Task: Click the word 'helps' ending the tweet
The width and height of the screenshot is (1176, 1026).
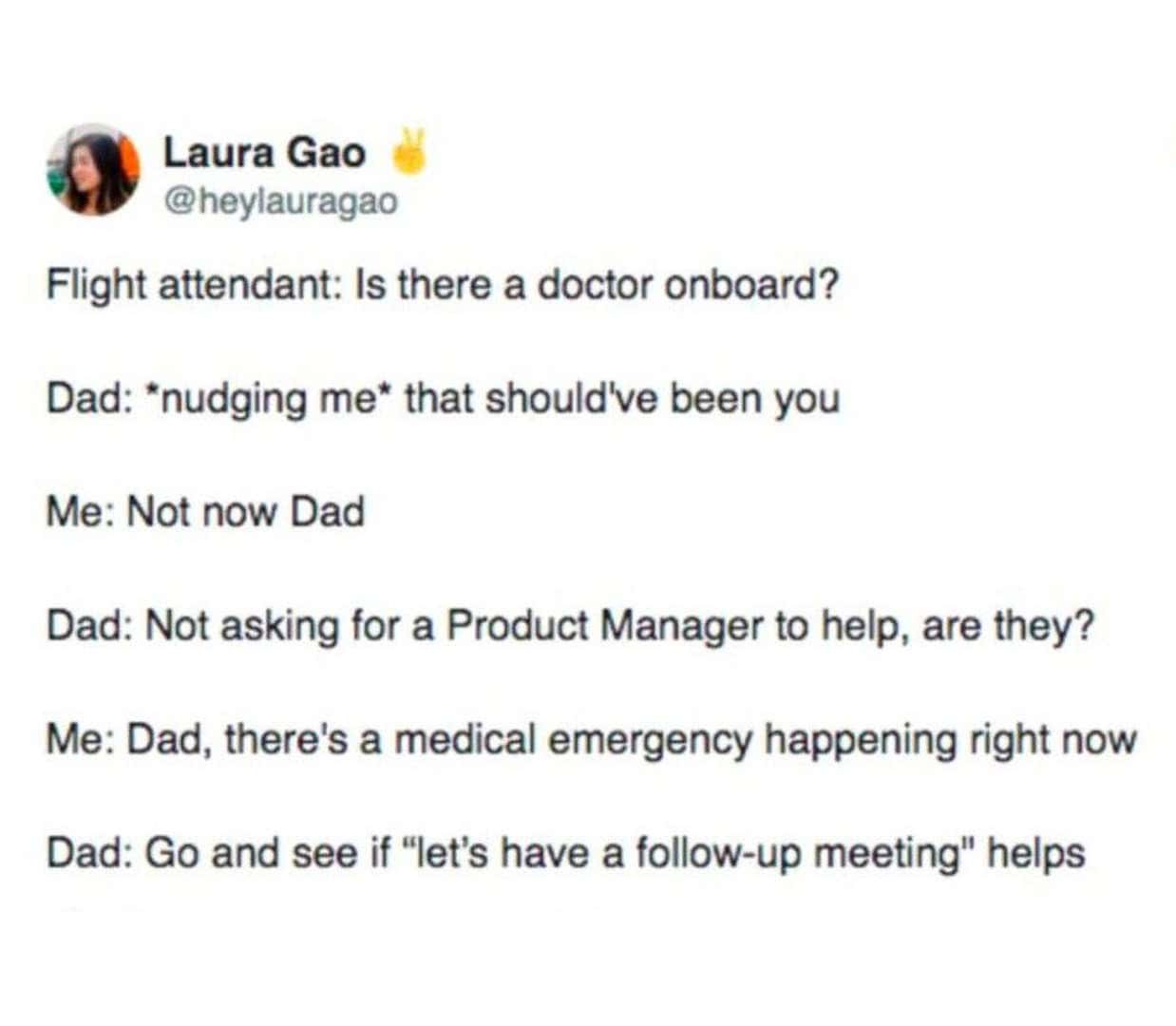Action: [1036, 854]
